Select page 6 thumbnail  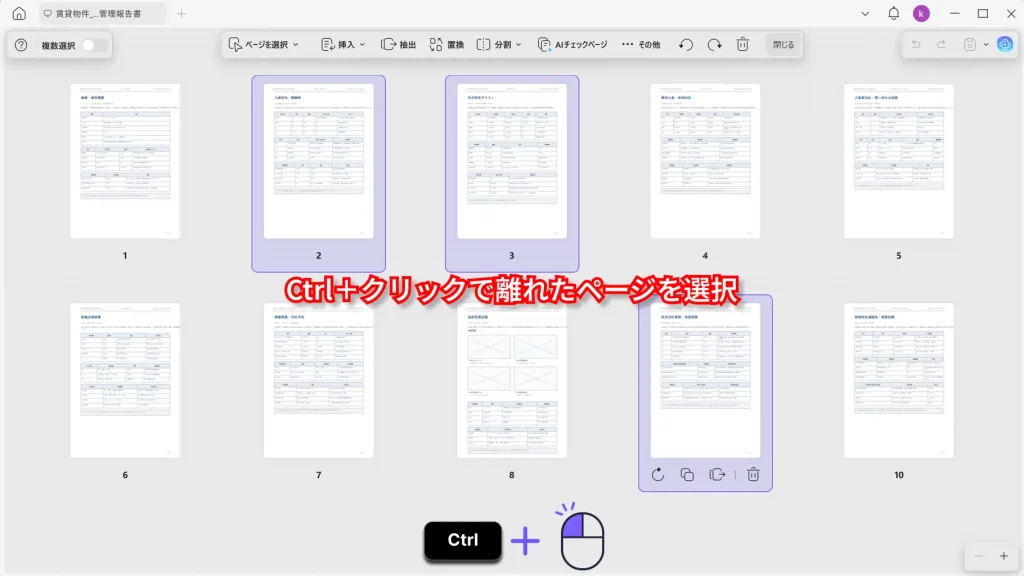(x=125, y=381)
